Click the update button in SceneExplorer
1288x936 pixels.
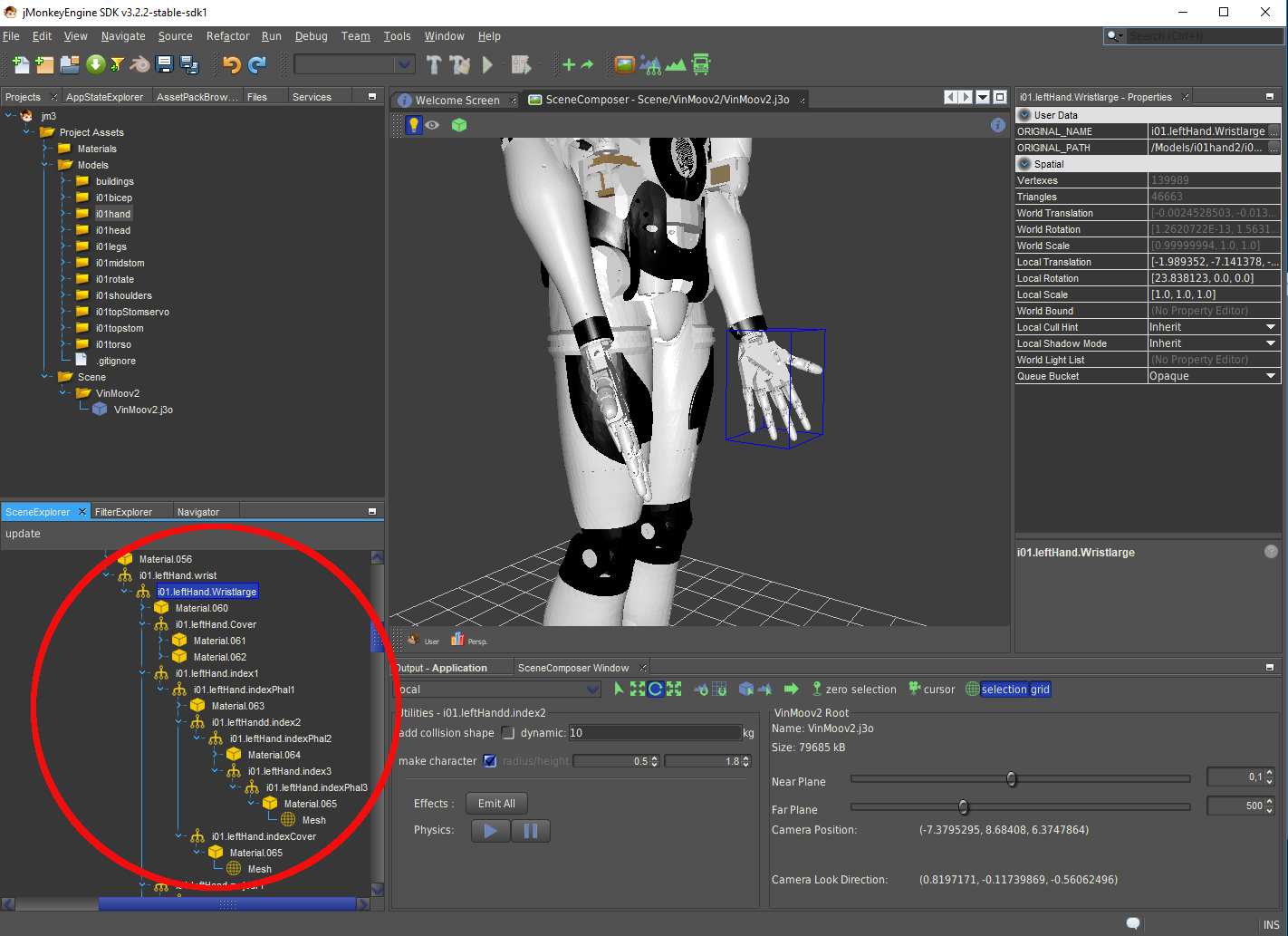coord(23,534)
